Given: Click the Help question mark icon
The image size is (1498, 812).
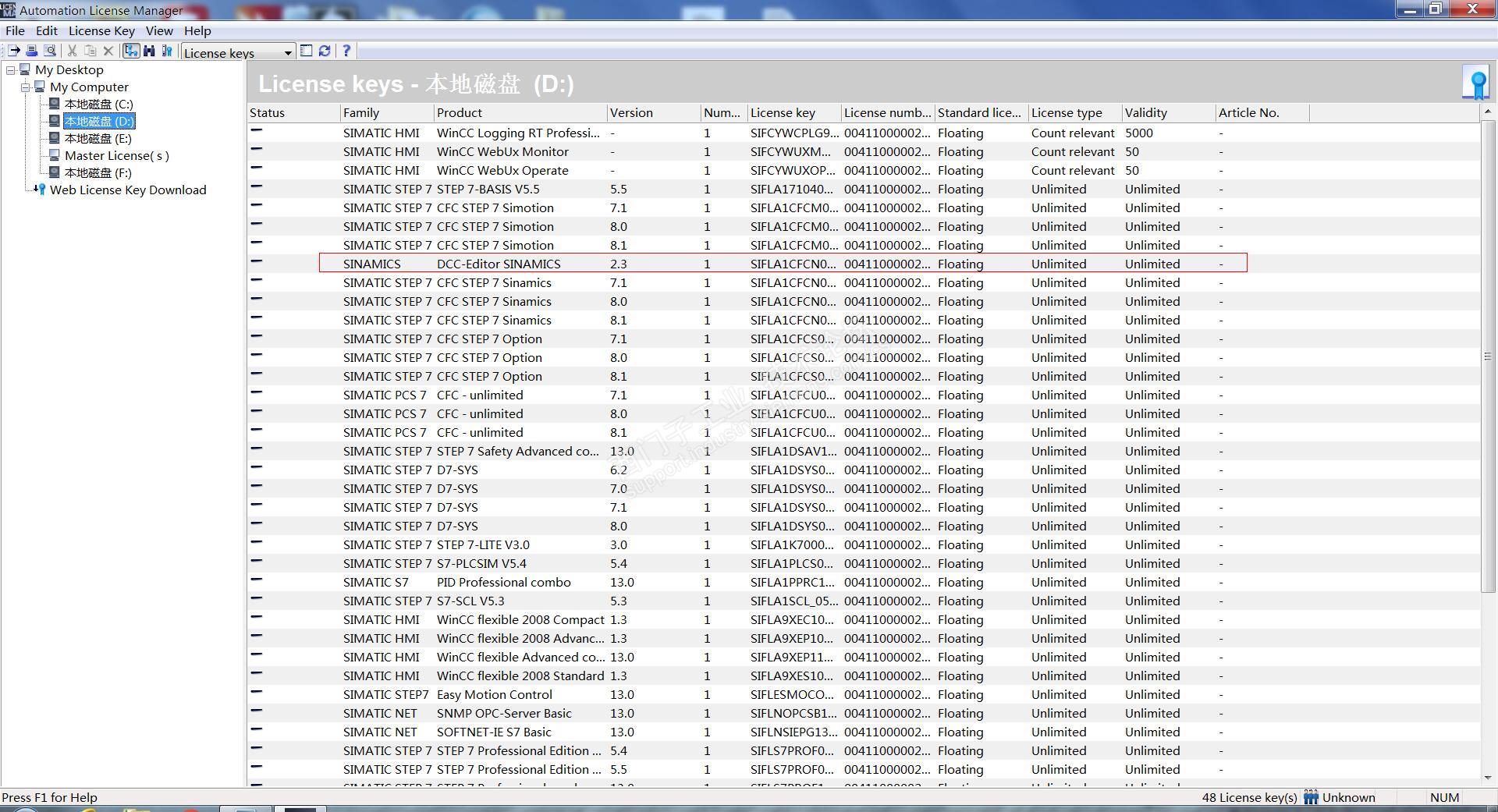Looking at the screenshot, I should 346,51.
